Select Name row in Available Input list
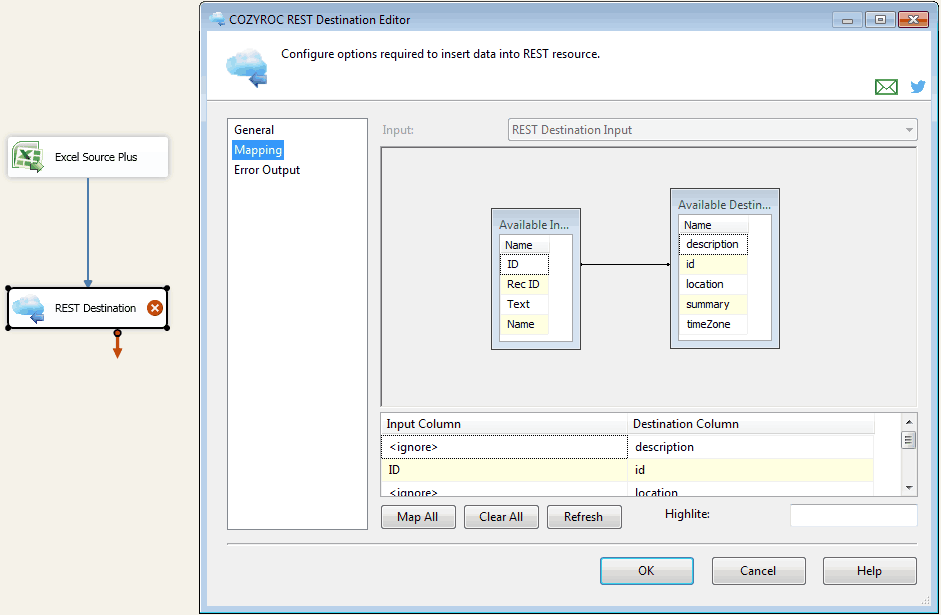This screenshot has height=615, width=941. coord(524,324)
